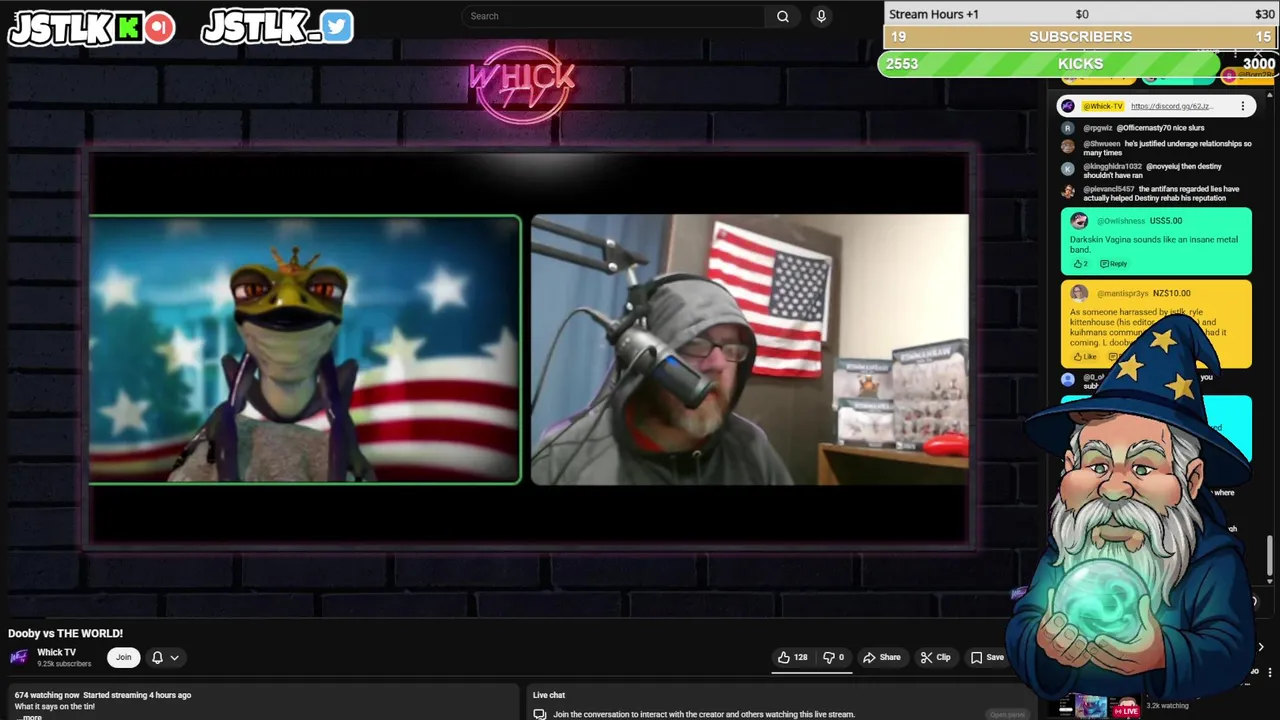Select the @Shwueen chat author name
The width and height of the screenshot is (1280, 720).
click(1102, 144)
